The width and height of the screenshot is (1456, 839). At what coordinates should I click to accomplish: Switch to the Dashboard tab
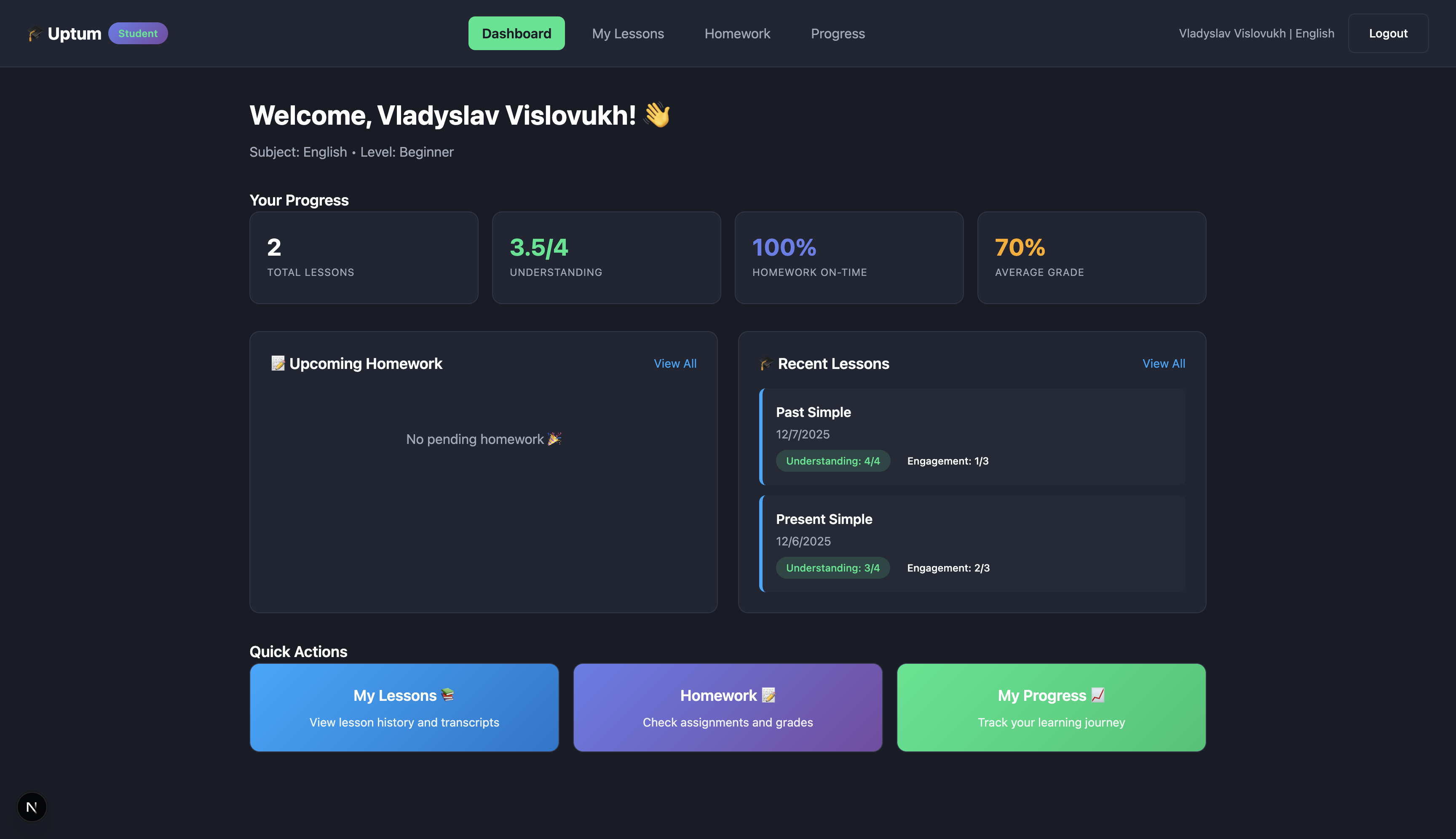(x=516, y=33)
